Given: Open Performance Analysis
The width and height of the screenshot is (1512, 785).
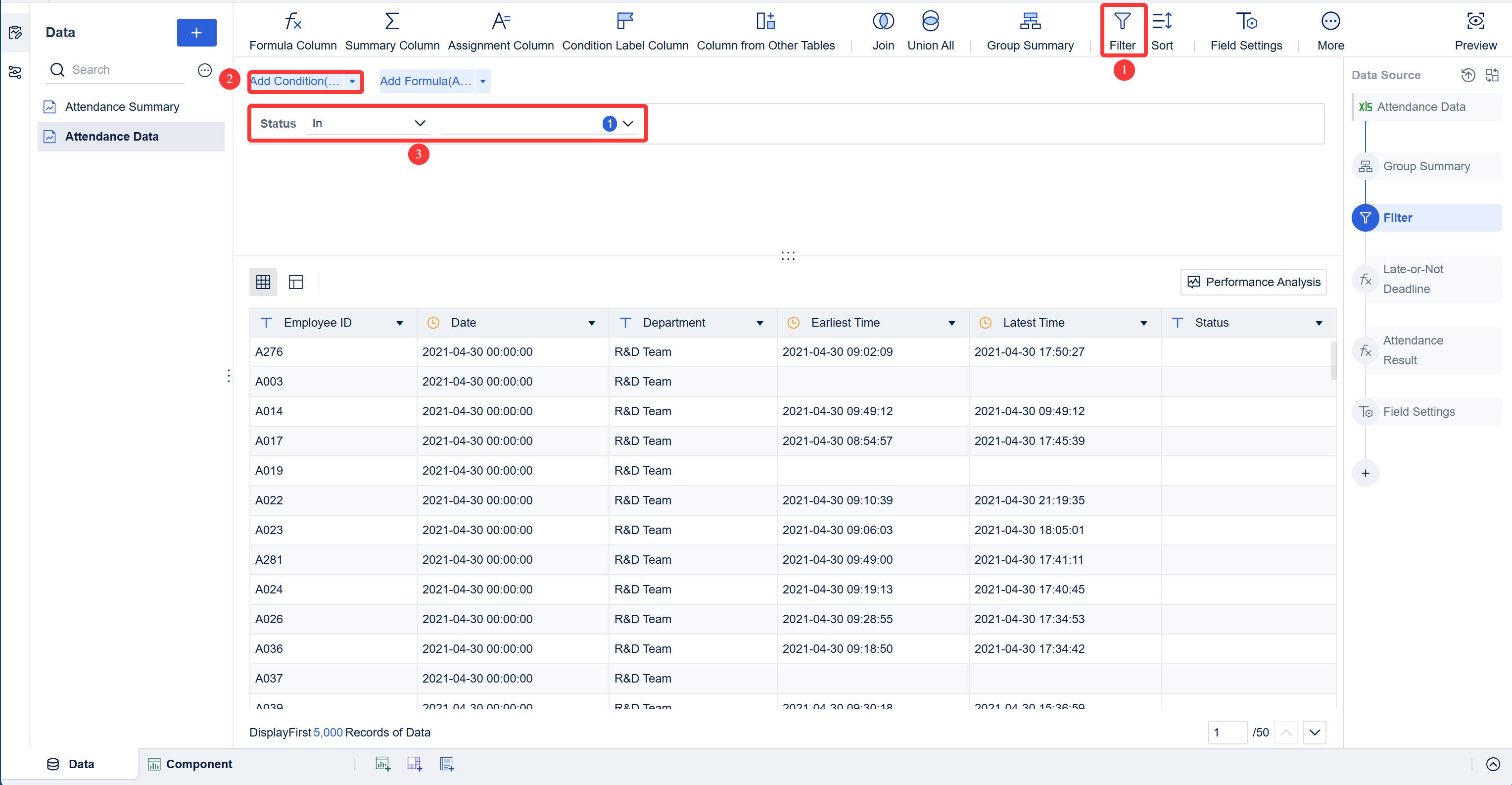Looking at the screenshot, I should click(1253, 282).
